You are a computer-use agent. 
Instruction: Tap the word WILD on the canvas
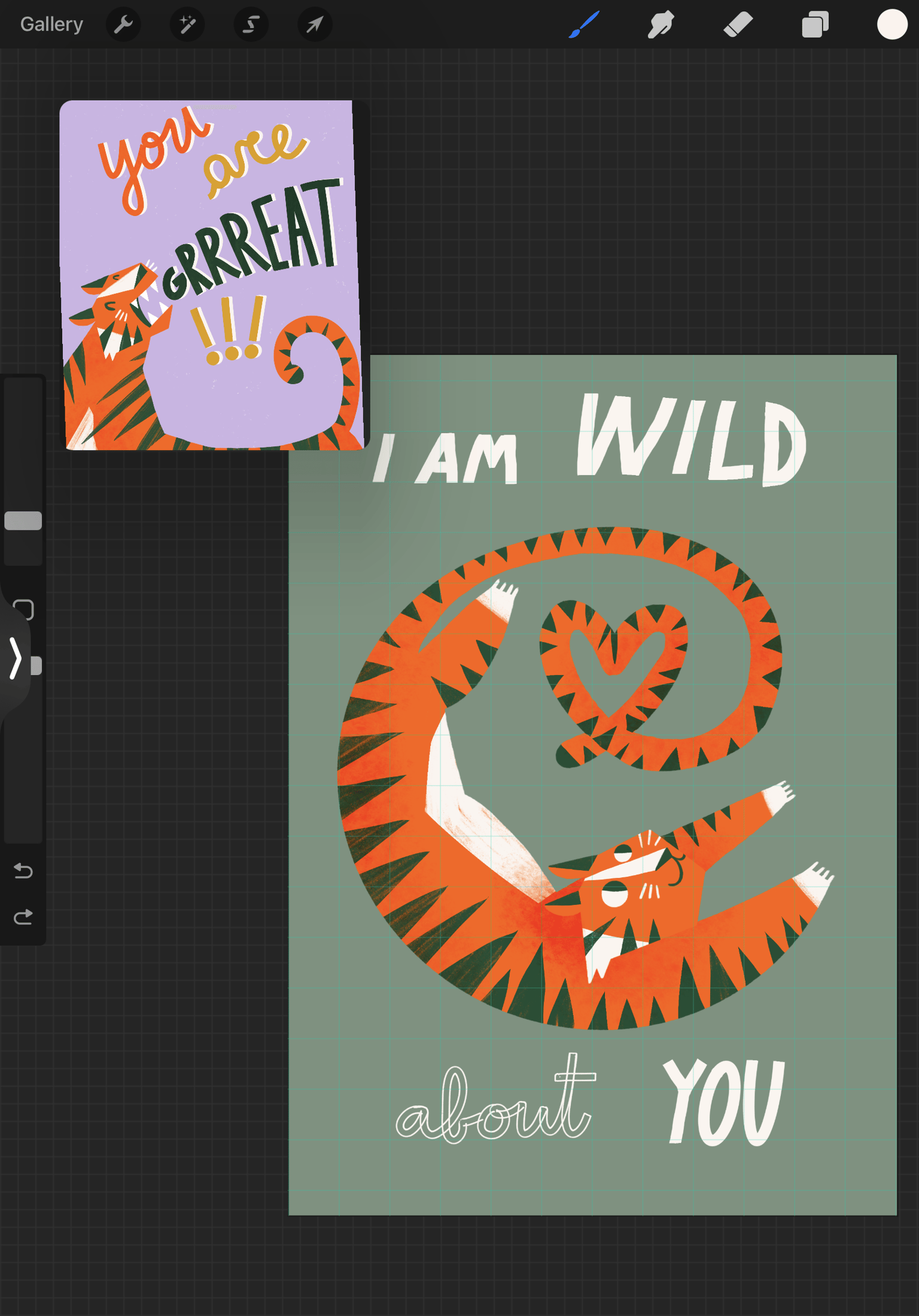point(691,439)
